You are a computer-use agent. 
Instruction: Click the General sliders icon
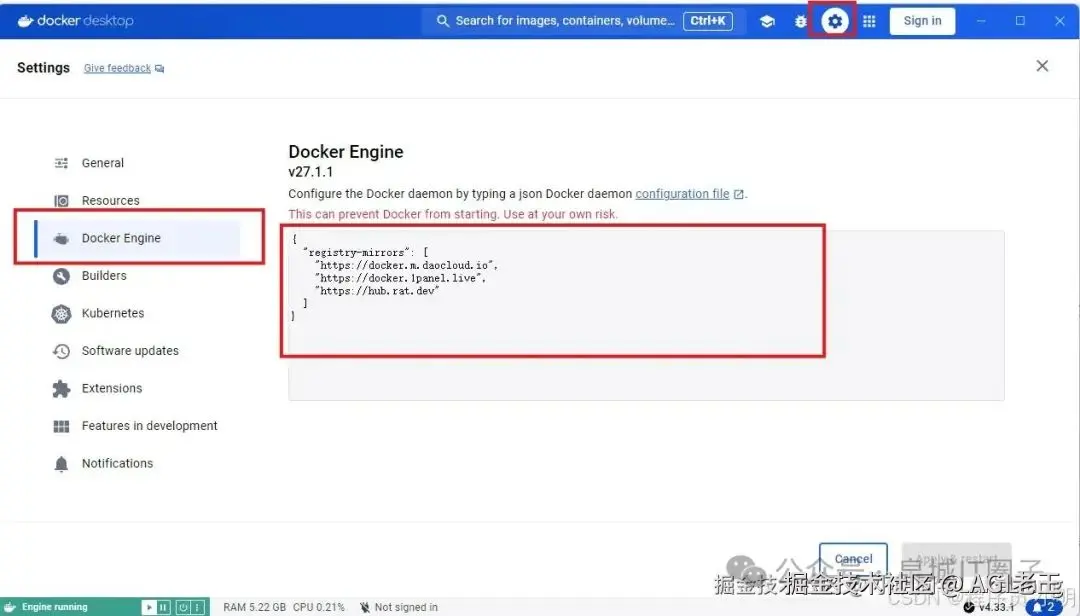[61, 163]
